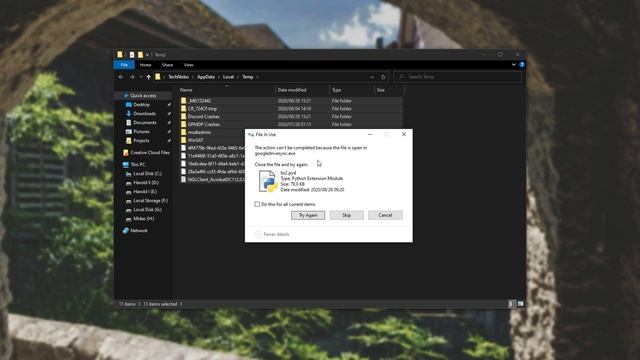Click the Python file icon in the dialog

(268, 181)
